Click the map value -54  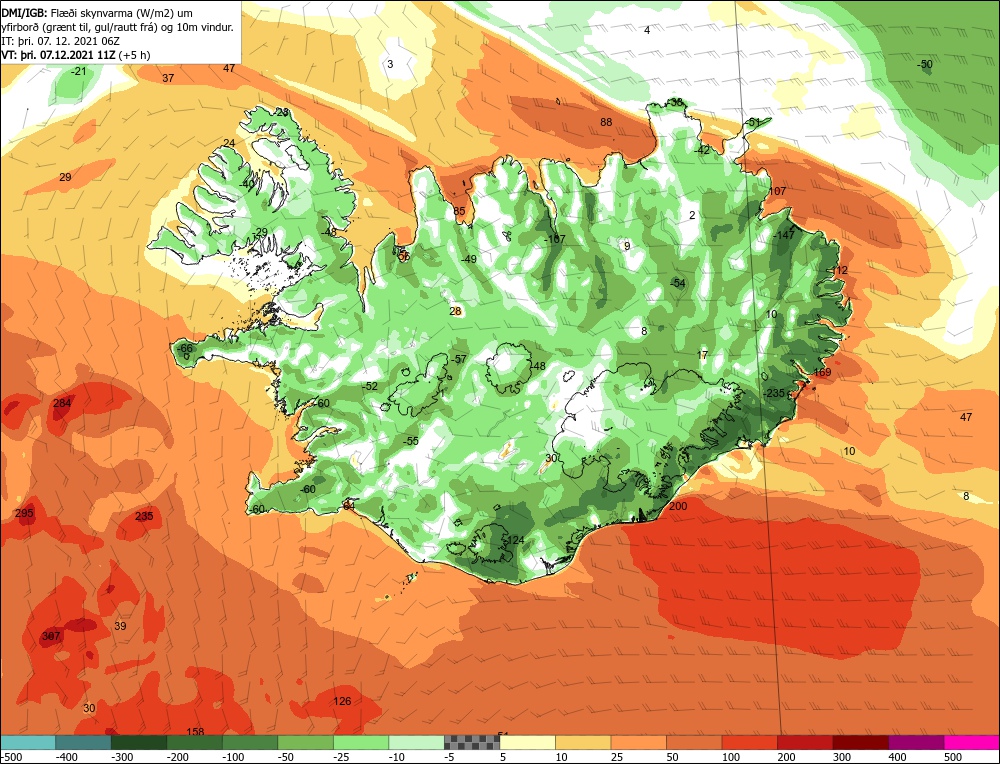[677, 284]
